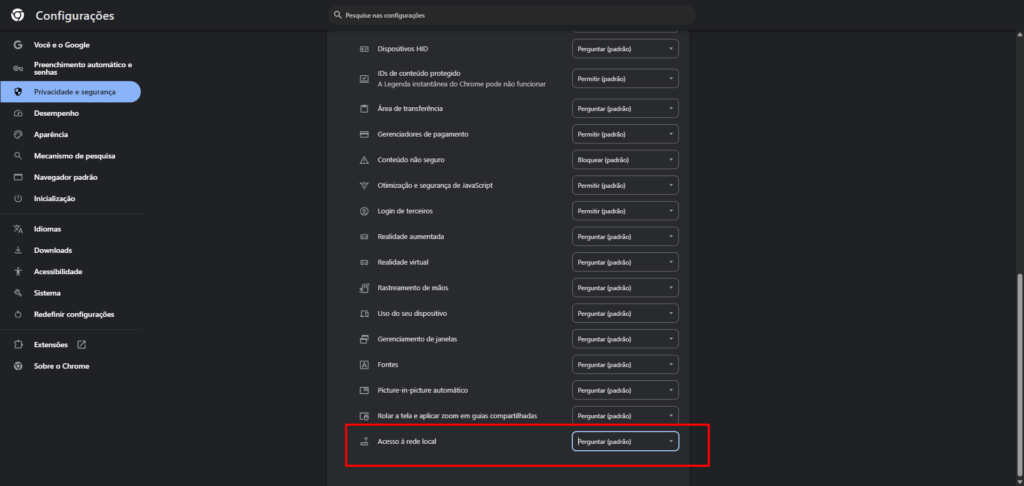This screenshot has width=1024, height=486.
Task: Click the Extensões puzzle piece icon
Action: coord(18,345)
